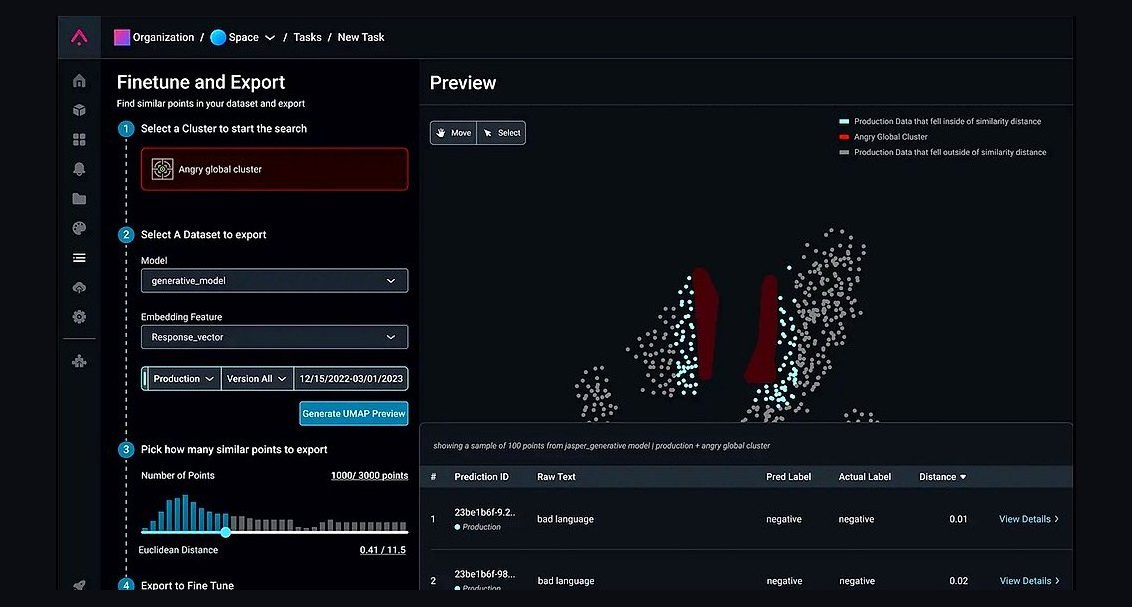
Task: Click New Task in the breadcrumb
Action: [361, 37]
